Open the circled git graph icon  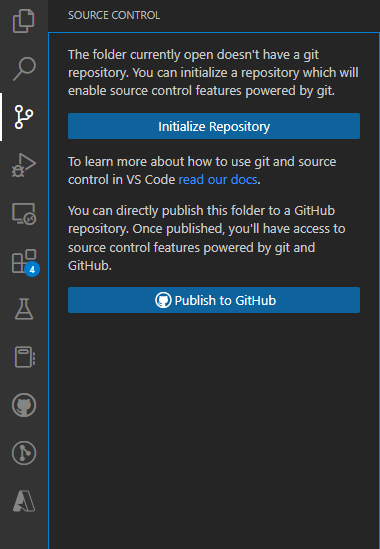point(24,453)
